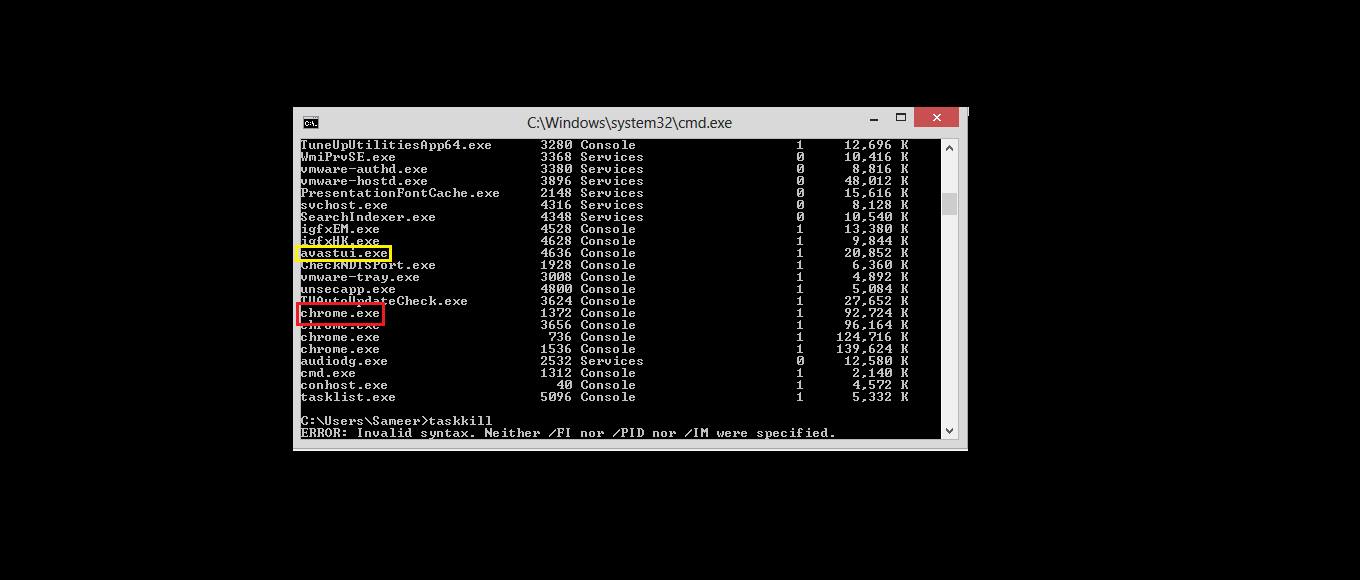Screen dimensions: 1360x580
Task: Close the command prompt window
Action: 936,118
